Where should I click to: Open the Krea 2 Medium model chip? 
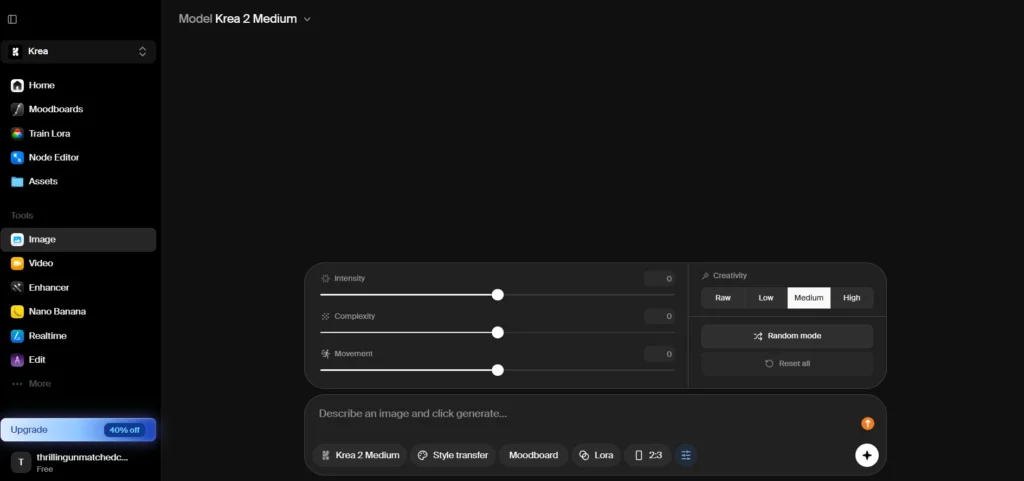(x=360, y=456)
